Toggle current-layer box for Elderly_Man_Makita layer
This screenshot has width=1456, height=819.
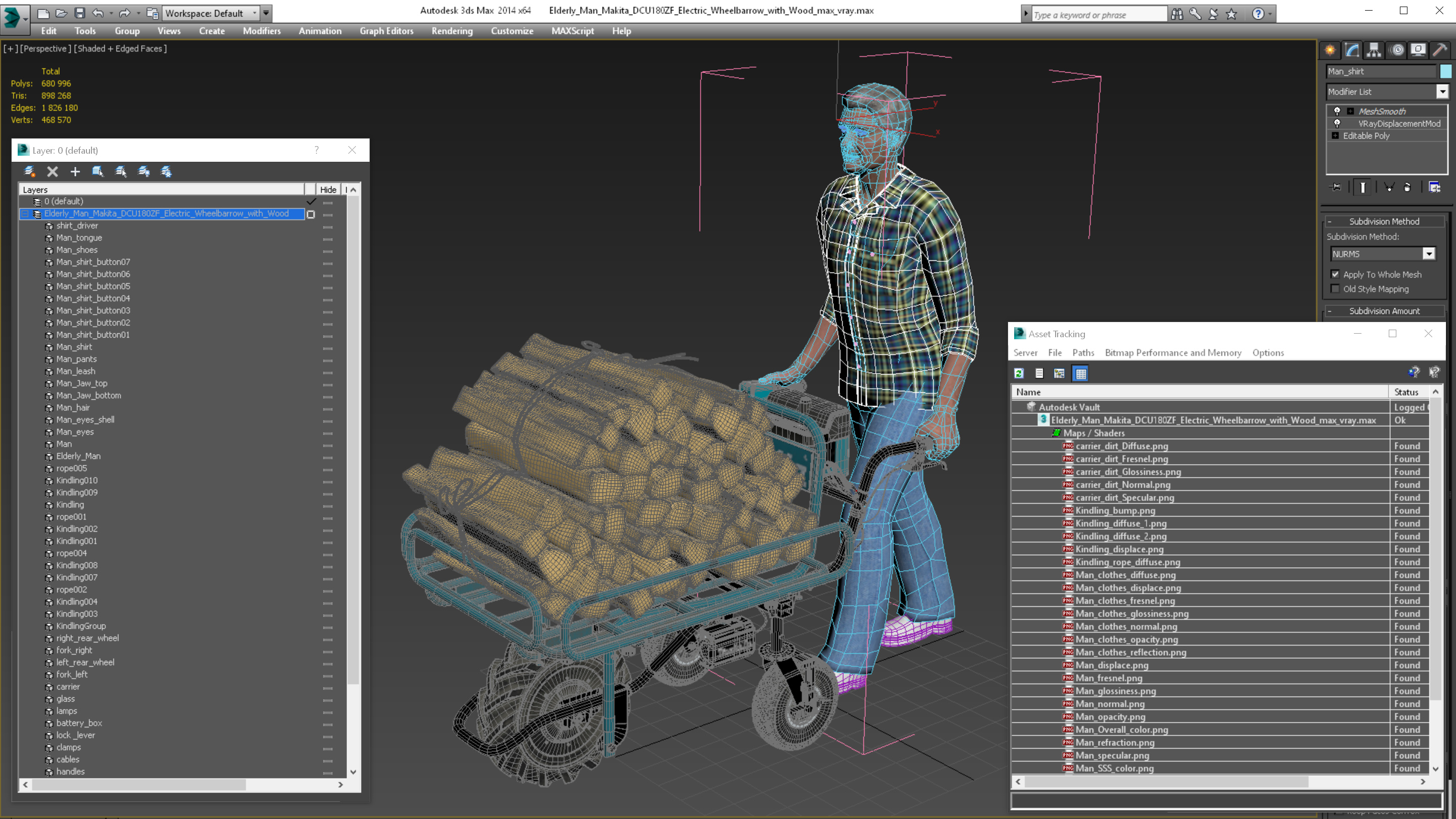pyautogui.click(x=311, y=214)
